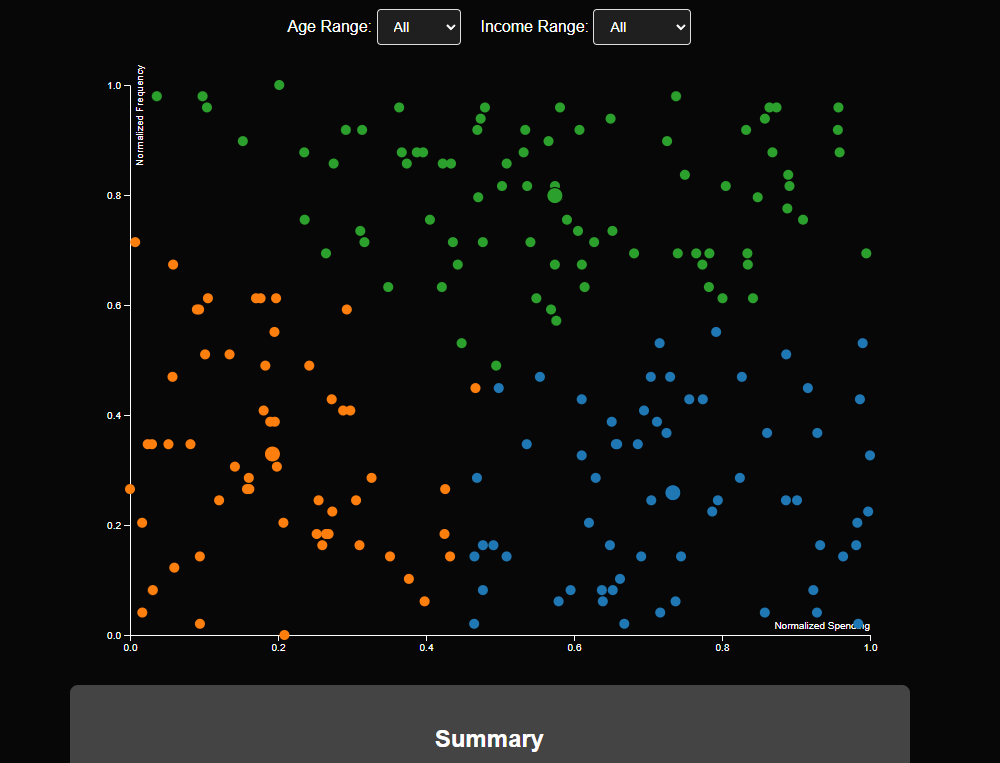Click the leftmost green point in top-left corner
The width and height of the screenshot is (1000, 763).
tap(156, 96)
